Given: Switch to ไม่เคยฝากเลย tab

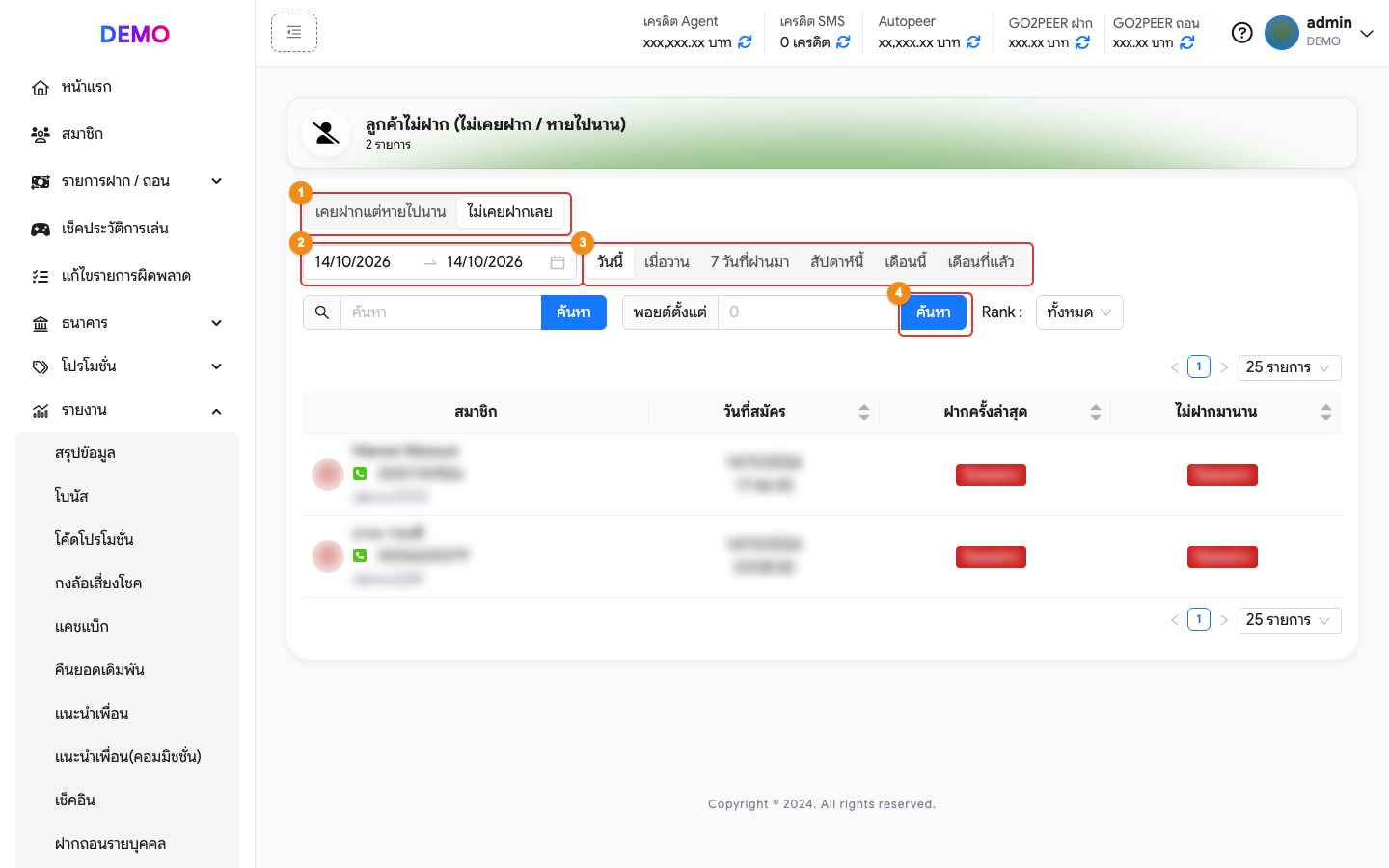Looking at the screenshot, I should tap(509, 212).
